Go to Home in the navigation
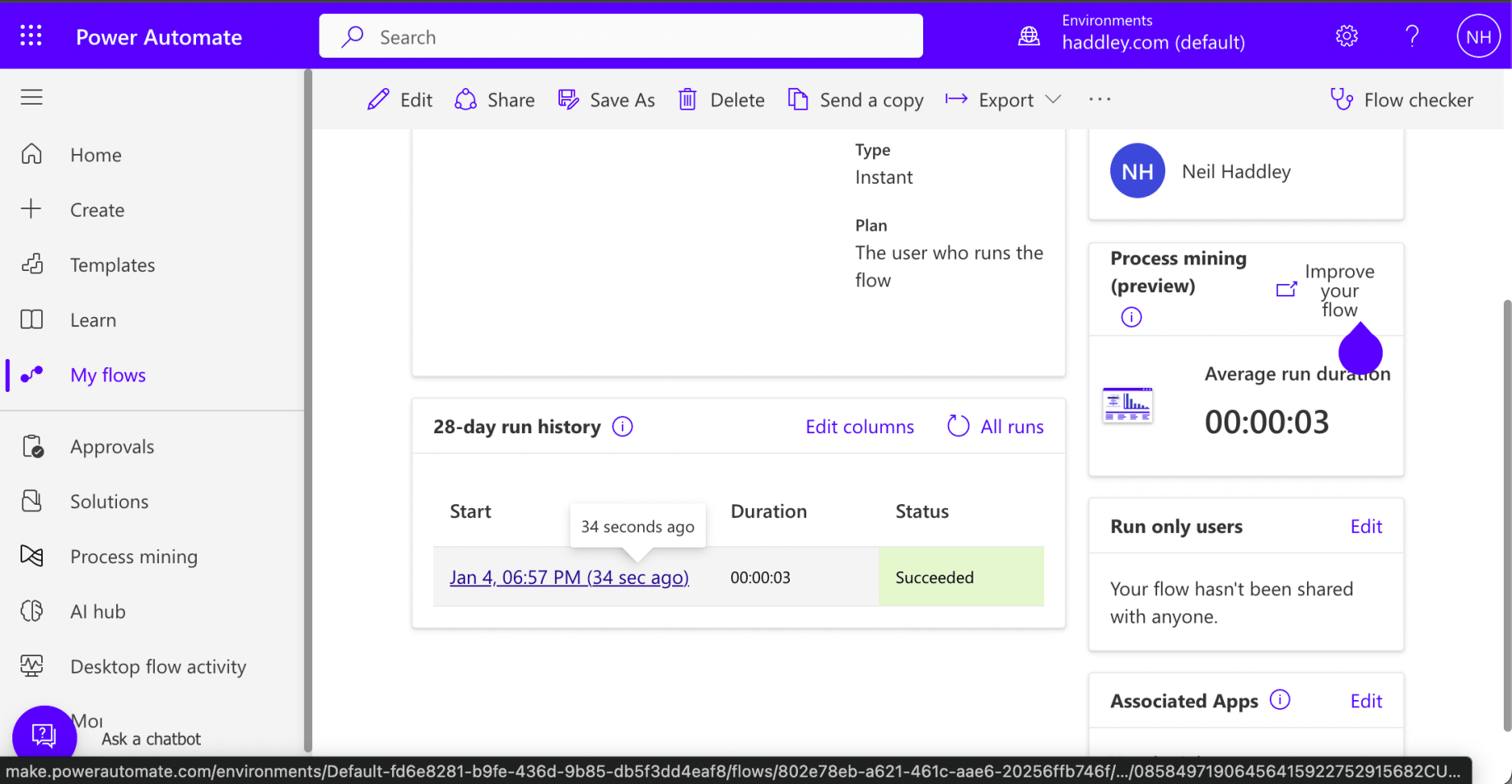Screen dimensions: 1512x784 tap(96, 155)
